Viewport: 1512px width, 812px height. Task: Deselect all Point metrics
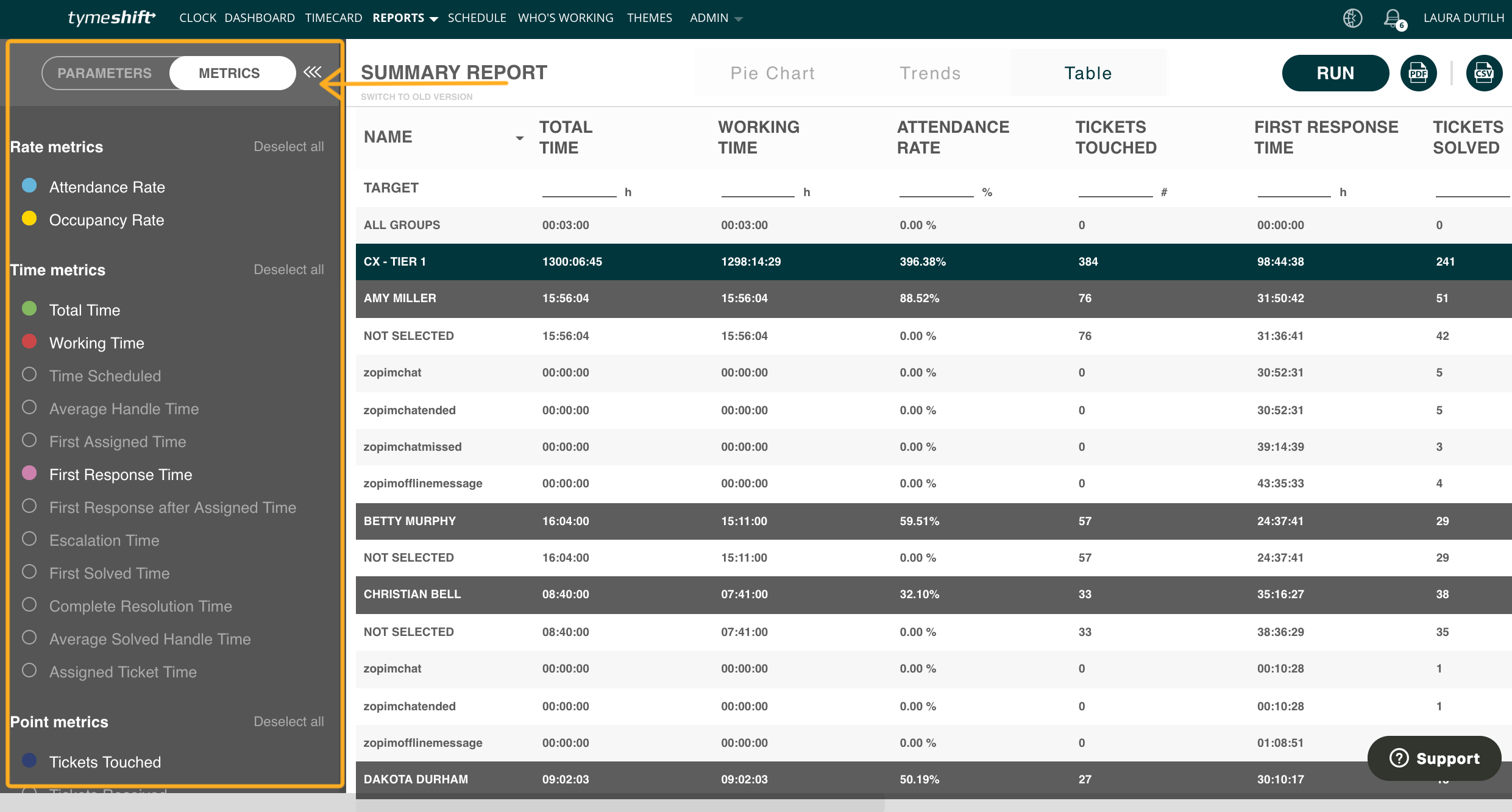coord(289,722)
